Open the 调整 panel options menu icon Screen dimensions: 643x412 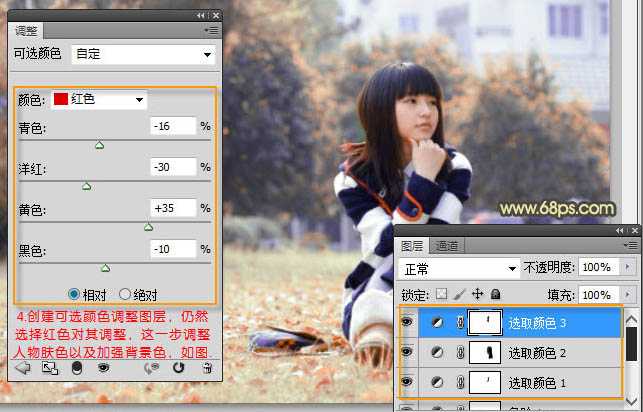click(212, 30)
